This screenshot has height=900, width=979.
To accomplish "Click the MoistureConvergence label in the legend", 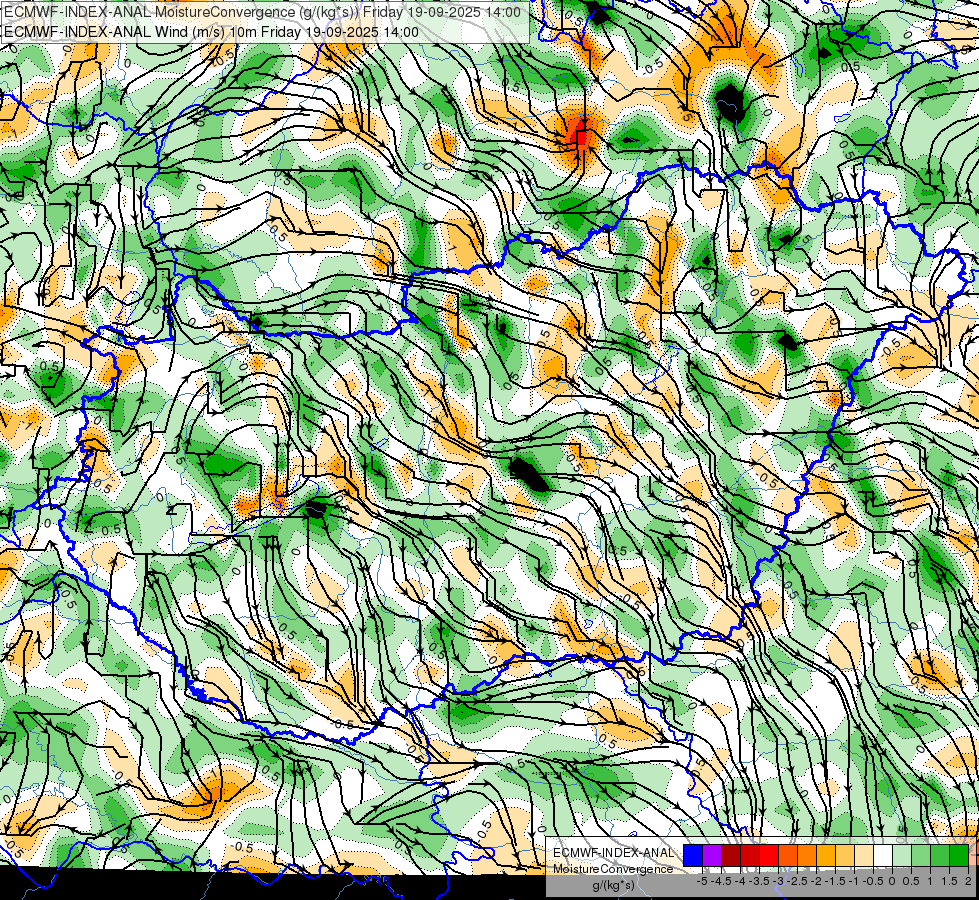I will 613,869.
